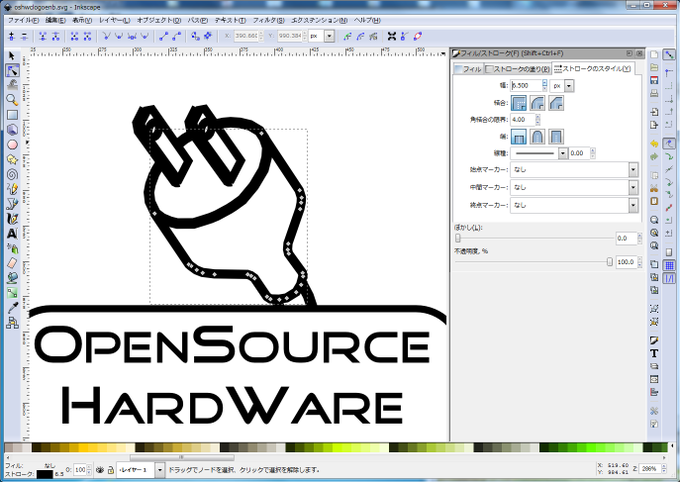Open the ヘルプ(H) menu

(x=367, y=20)
